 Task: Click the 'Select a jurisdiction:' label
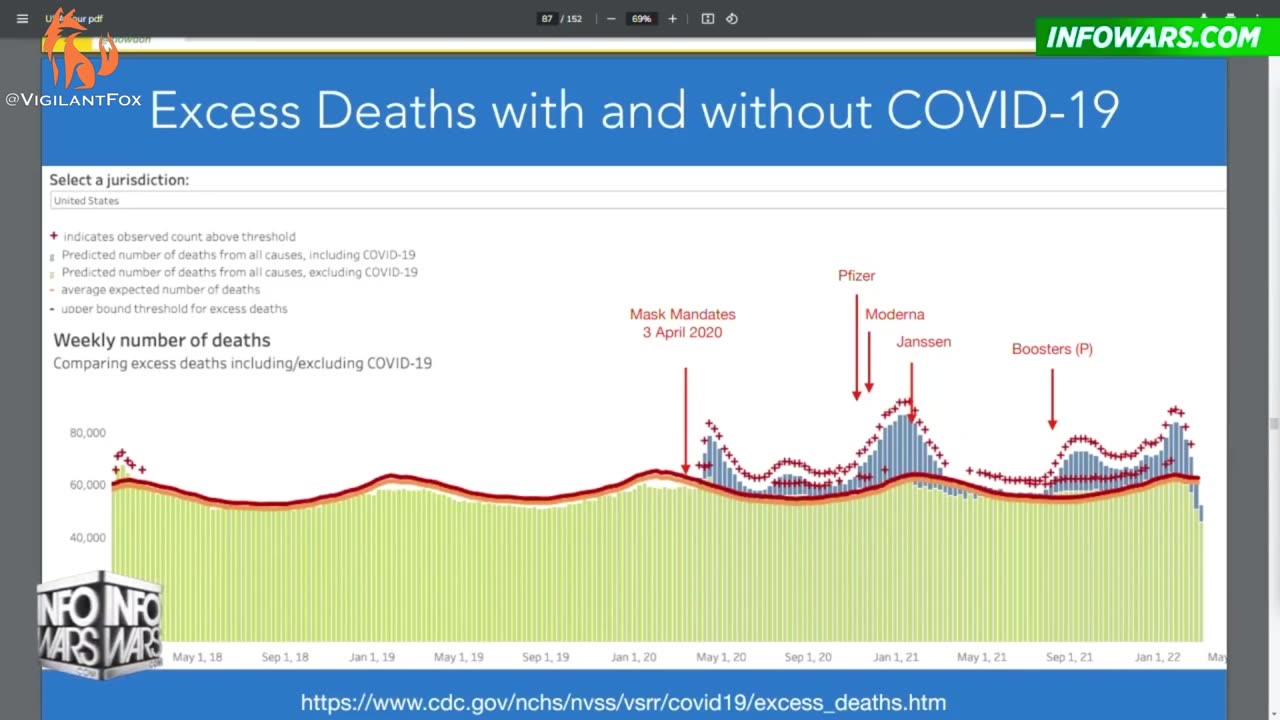pyautogui.click(x=119, y=180)
